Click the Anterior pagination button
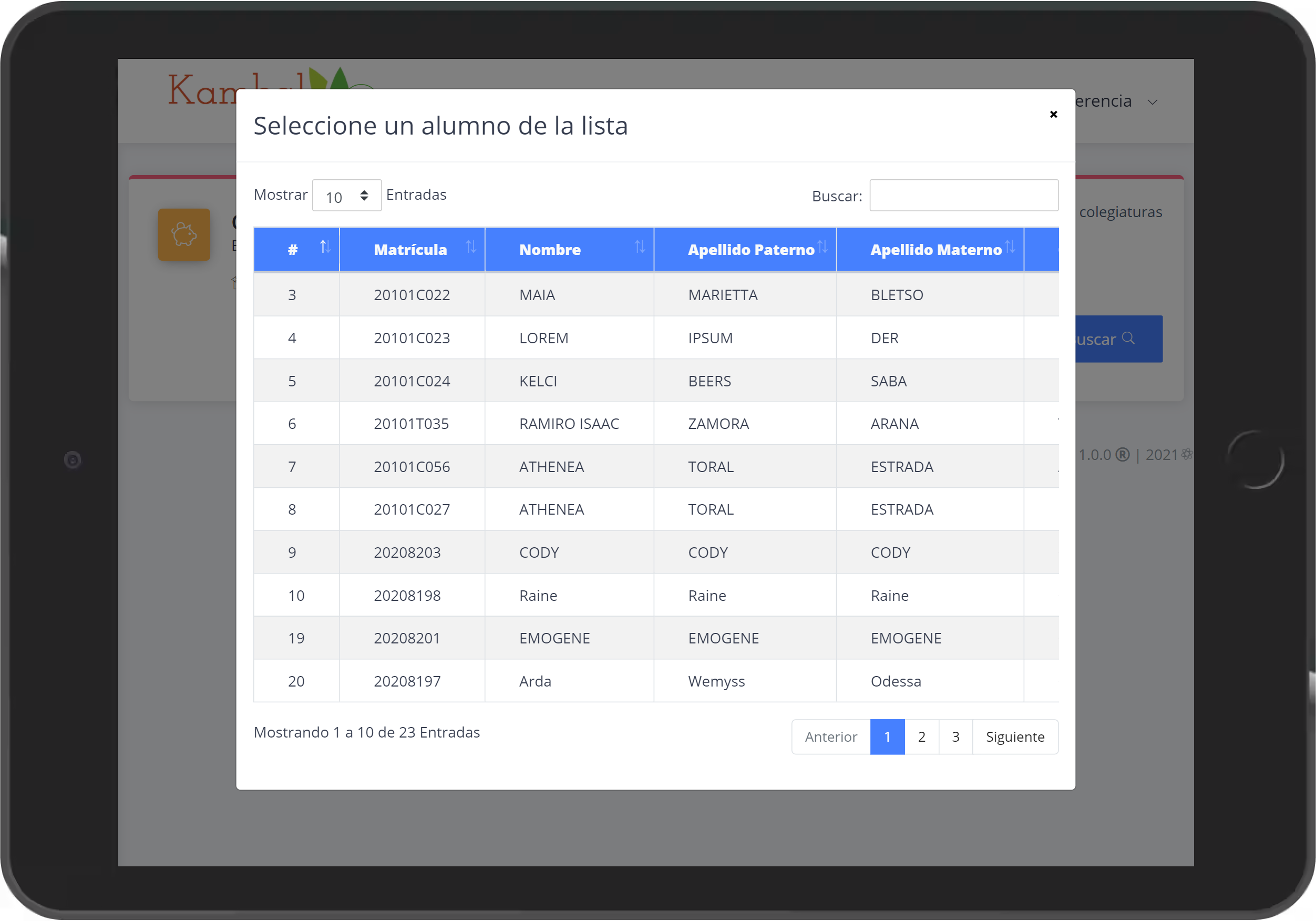This screenshot has height=921, width=1316. coord(830,736)
